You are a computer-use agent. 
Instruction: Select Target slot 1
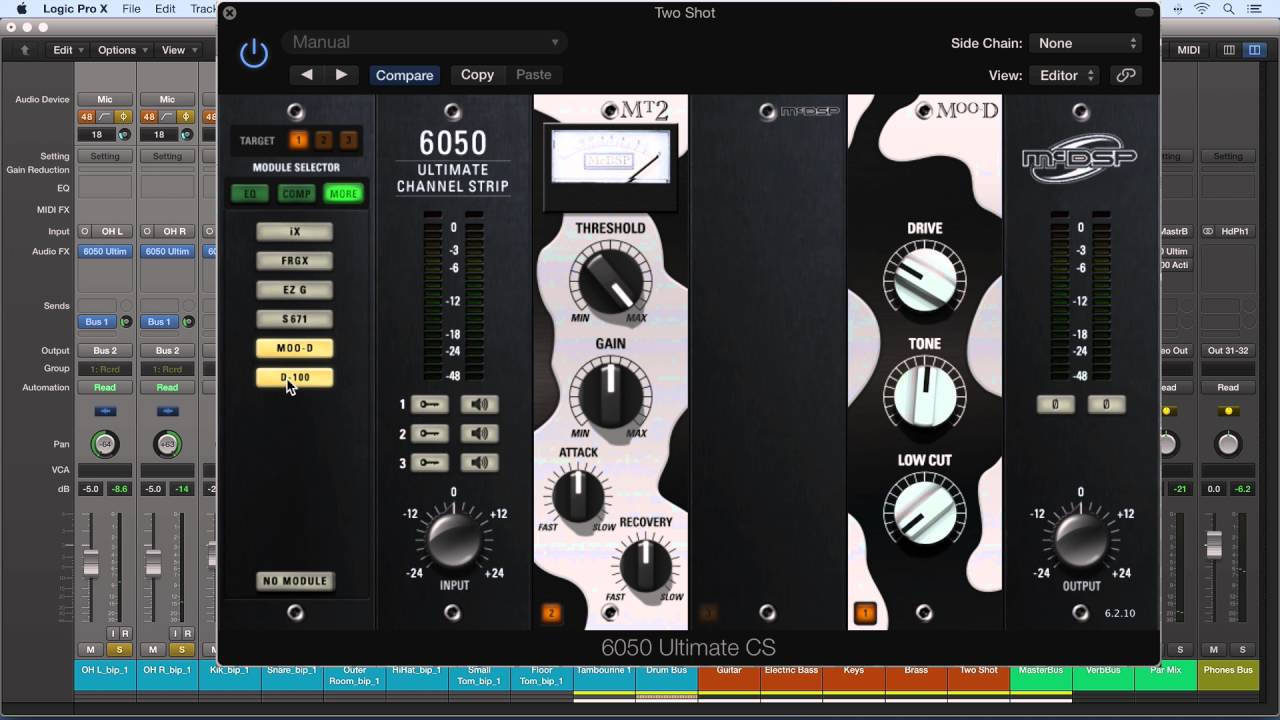[298, 140]
